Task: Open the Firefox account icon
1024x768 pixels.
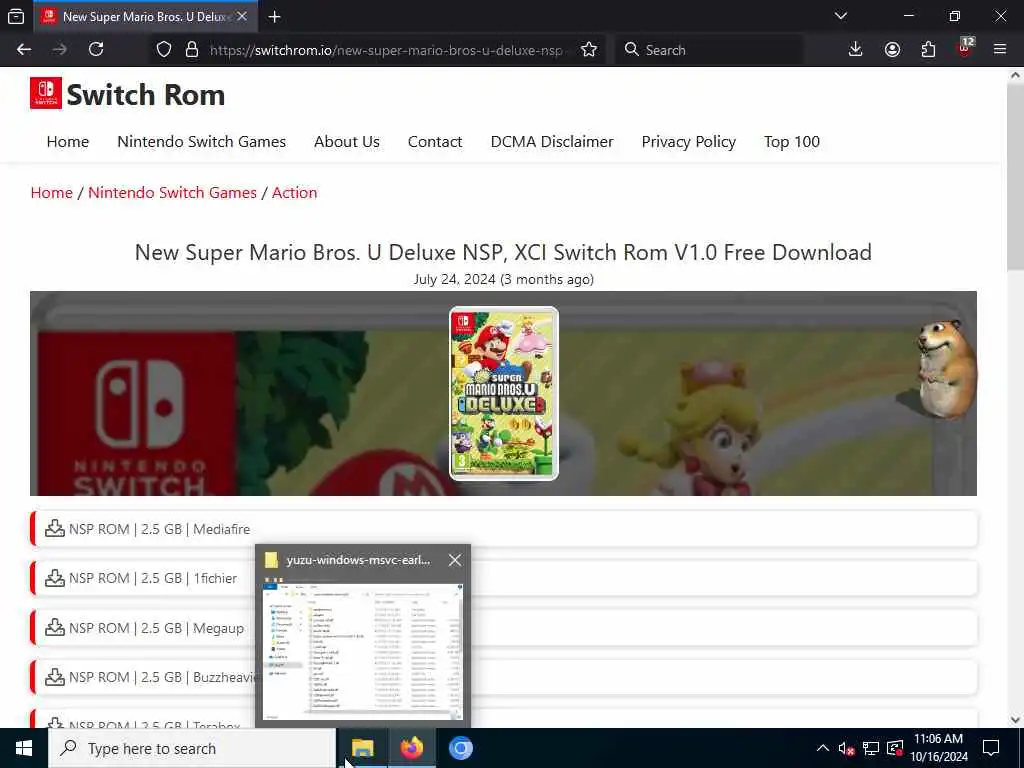Action: point(892,50)
